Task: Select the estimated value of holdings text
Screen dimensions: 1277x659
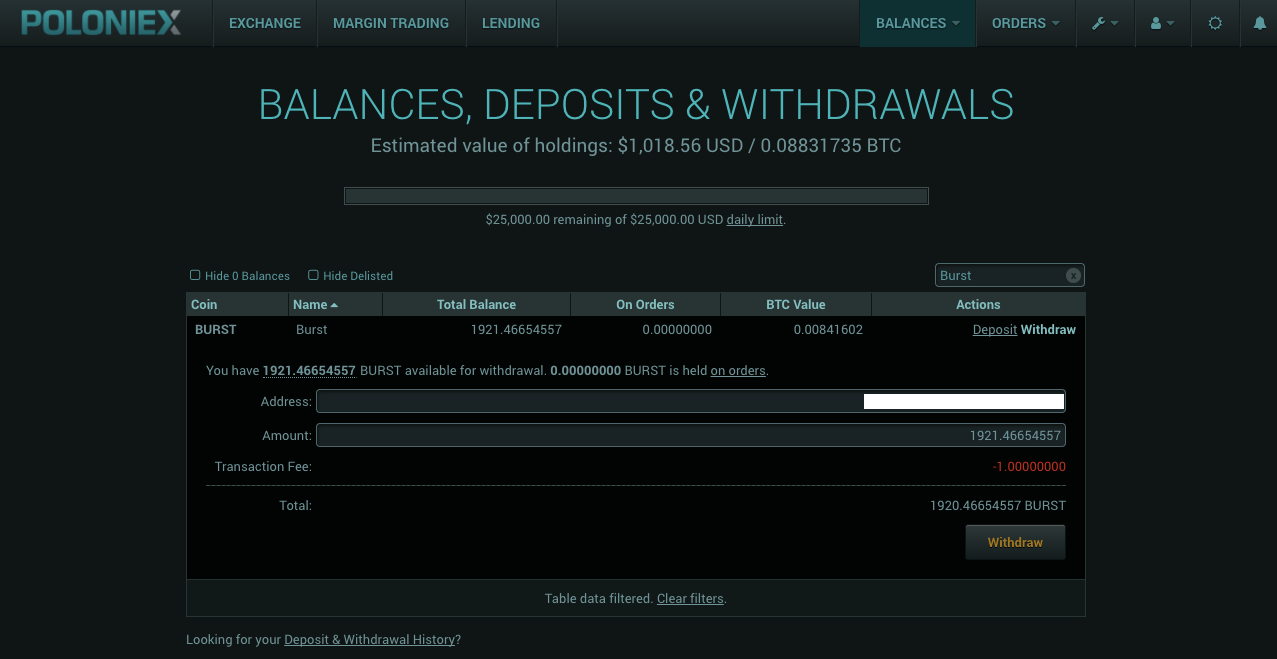Action: coord(636,146)
